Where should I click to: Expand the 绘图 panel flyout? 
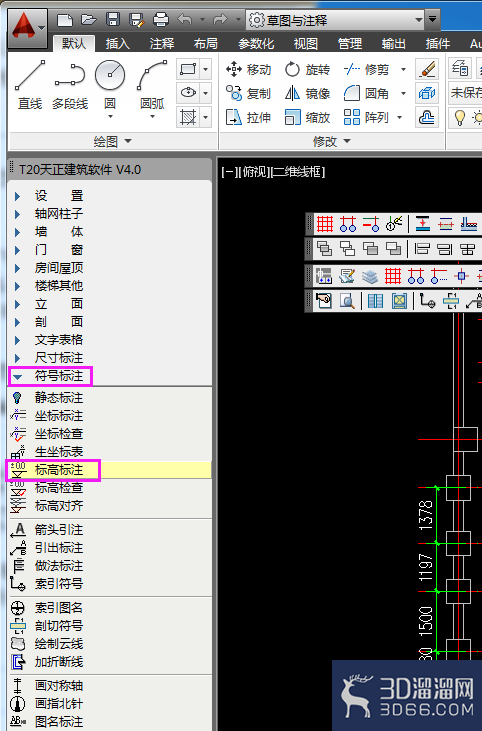pyautogui.click(x=113, y=141)
